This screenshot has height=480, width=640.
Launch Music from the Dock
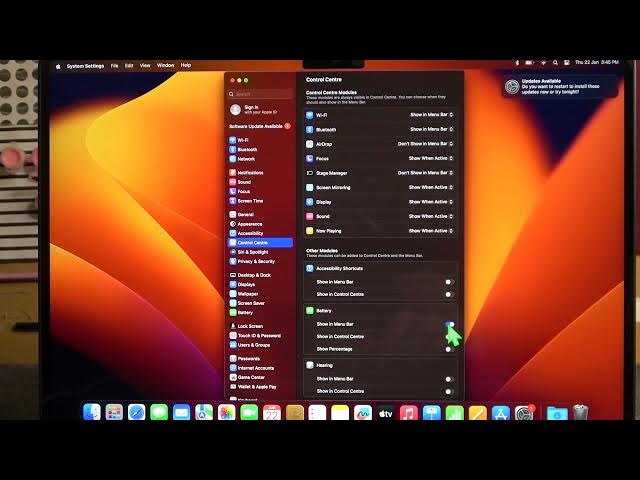pyautogui.click(x=409, y=412)
